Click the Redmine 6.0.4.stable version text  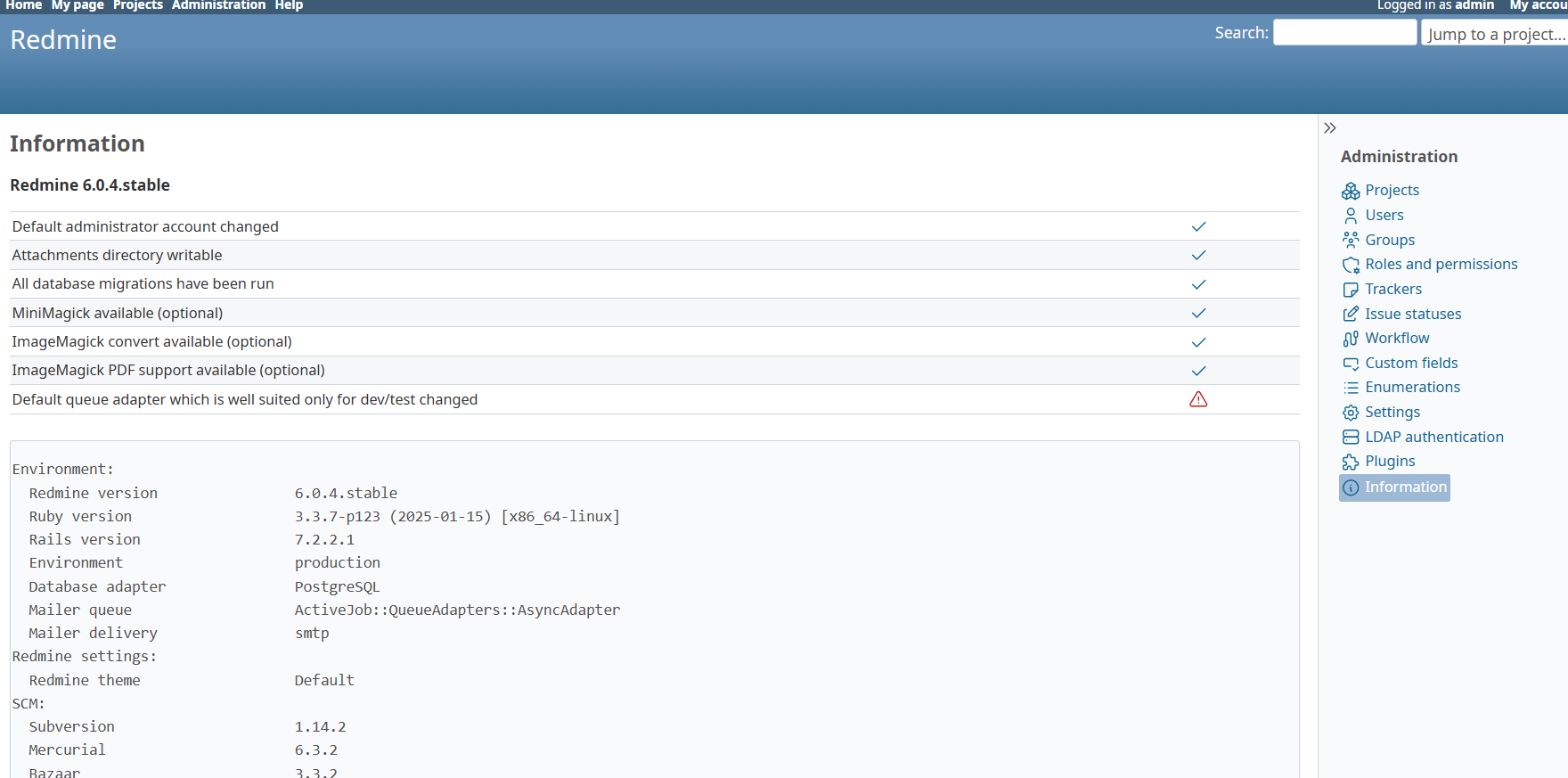(90, 185)
